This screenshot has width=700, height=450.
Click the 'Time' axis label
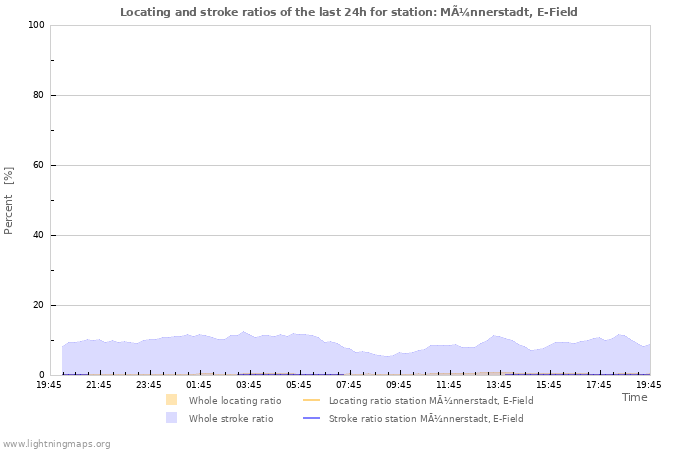[x=634, y=397]
